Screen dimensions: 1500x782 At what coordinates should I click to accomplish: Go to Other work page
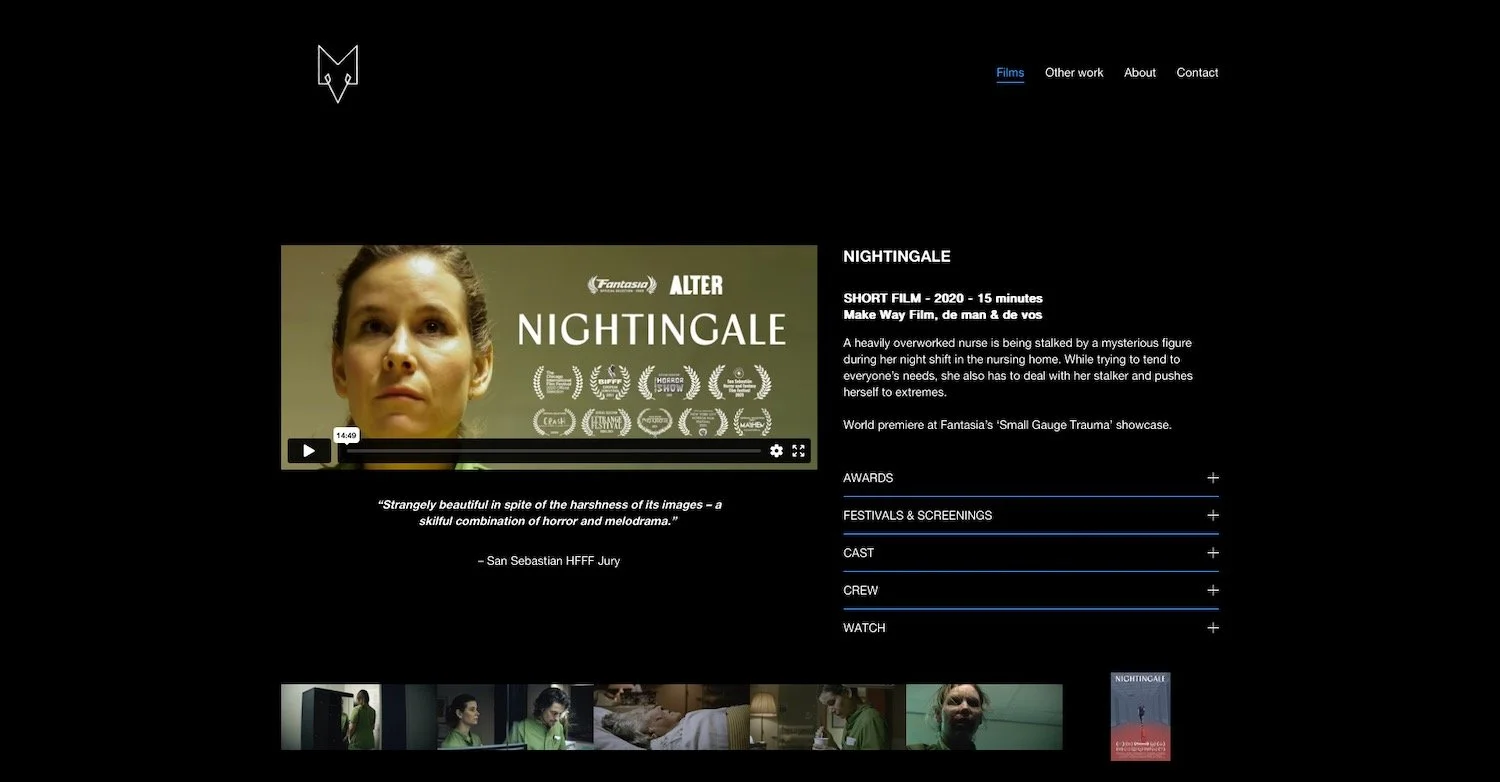click(1074, 72)
